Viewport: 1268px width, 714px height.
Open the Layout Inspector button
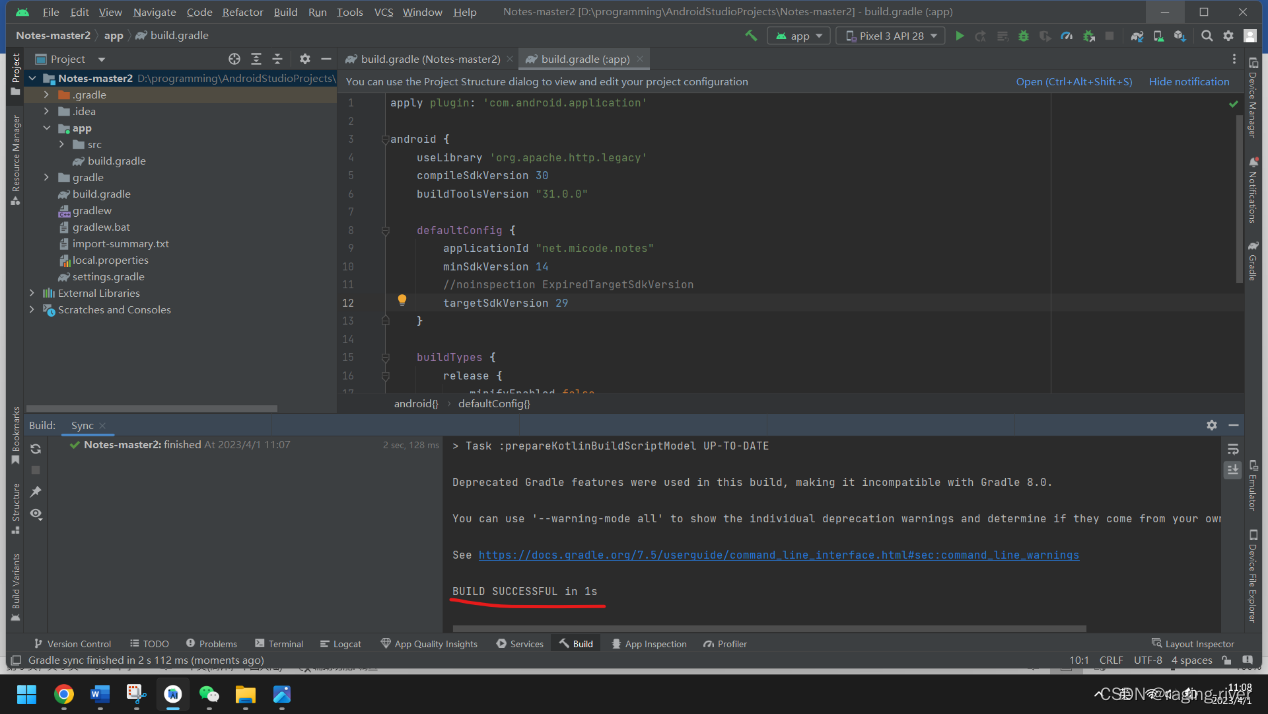point(1193,644)
